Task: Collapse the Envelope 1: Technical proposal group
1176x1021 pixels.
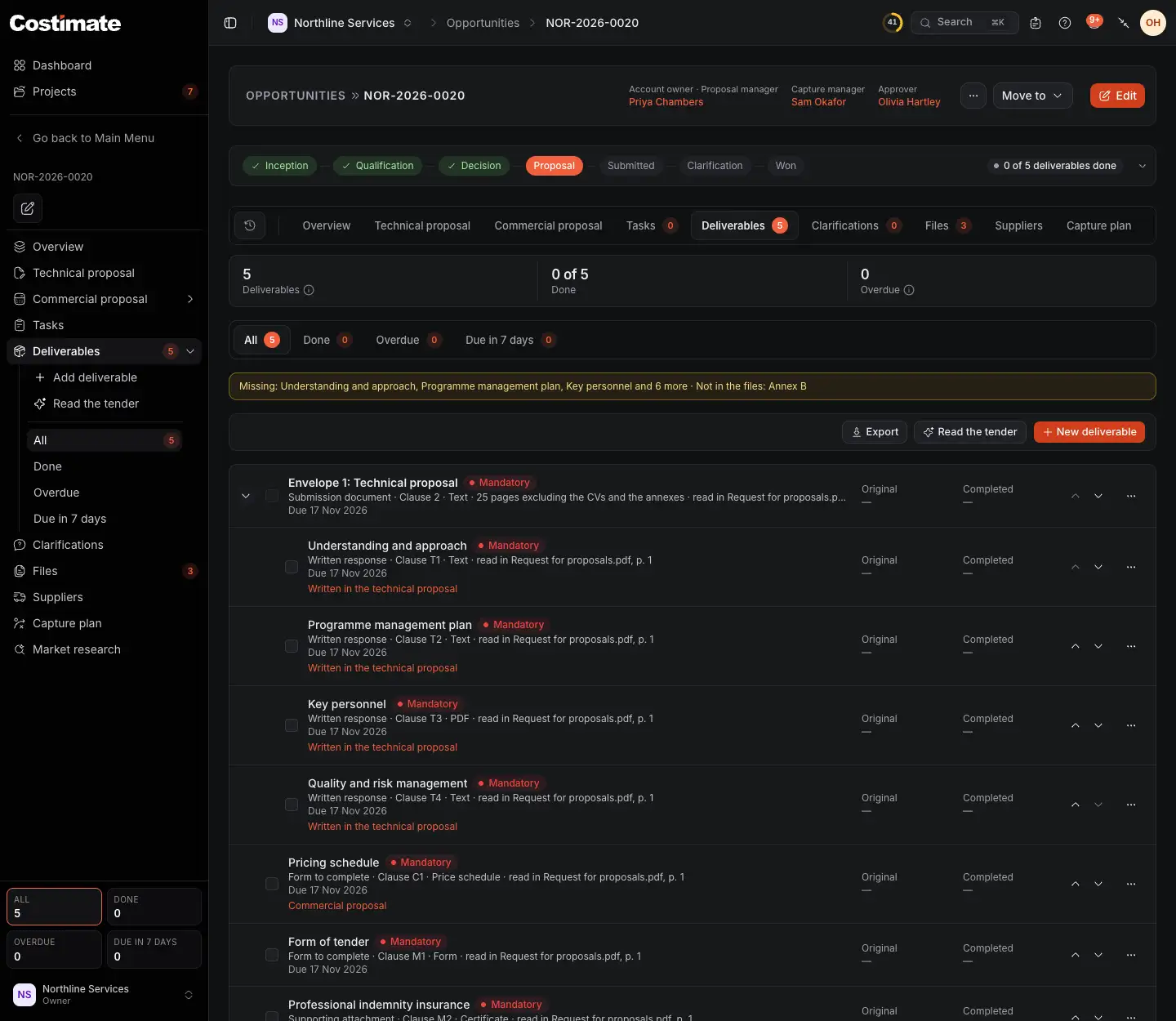Action: [246, 496]
